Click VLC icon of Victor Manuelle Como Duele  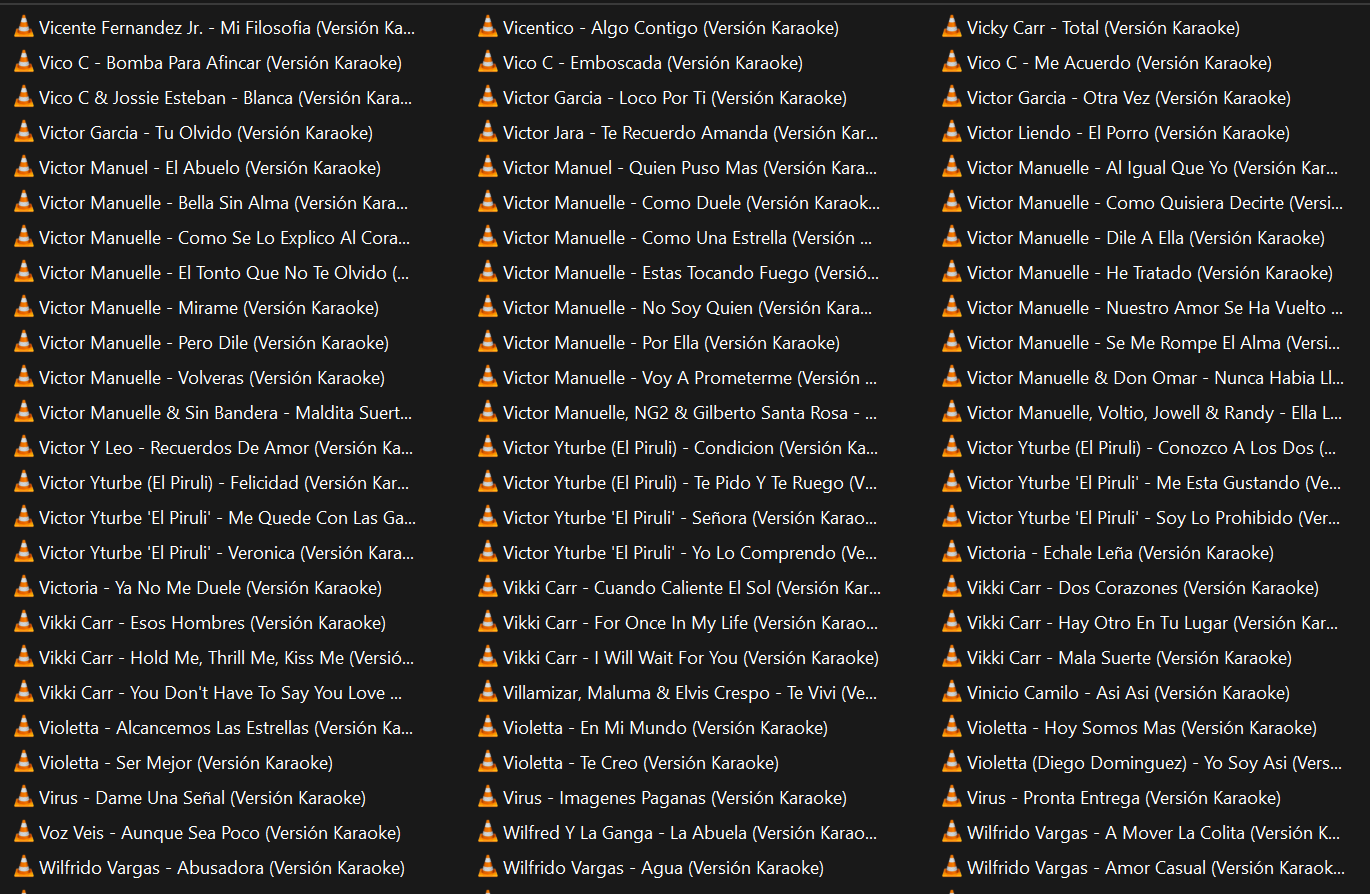coord(488,202)
